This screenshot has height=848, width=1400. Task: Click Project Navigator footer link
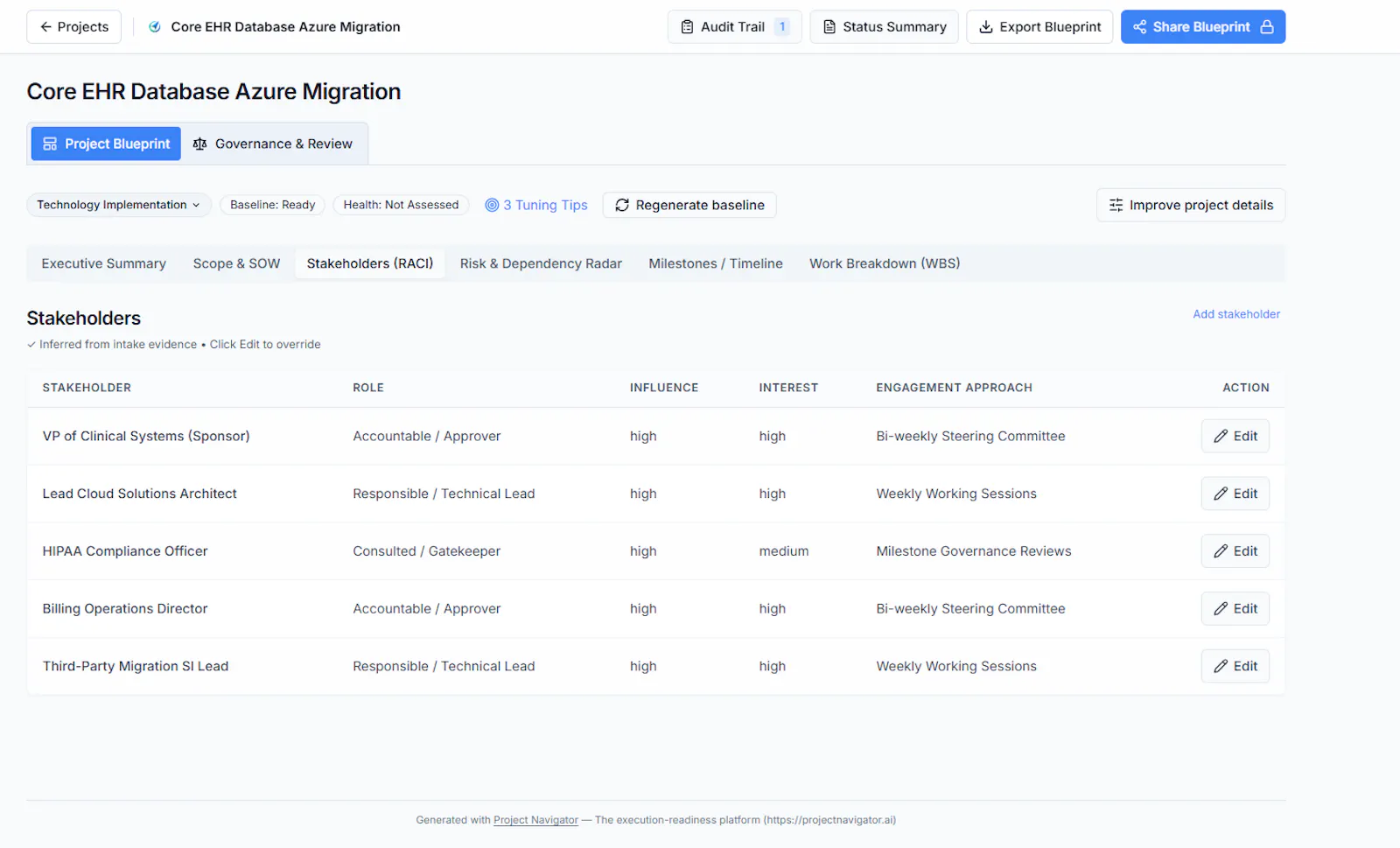535,820
